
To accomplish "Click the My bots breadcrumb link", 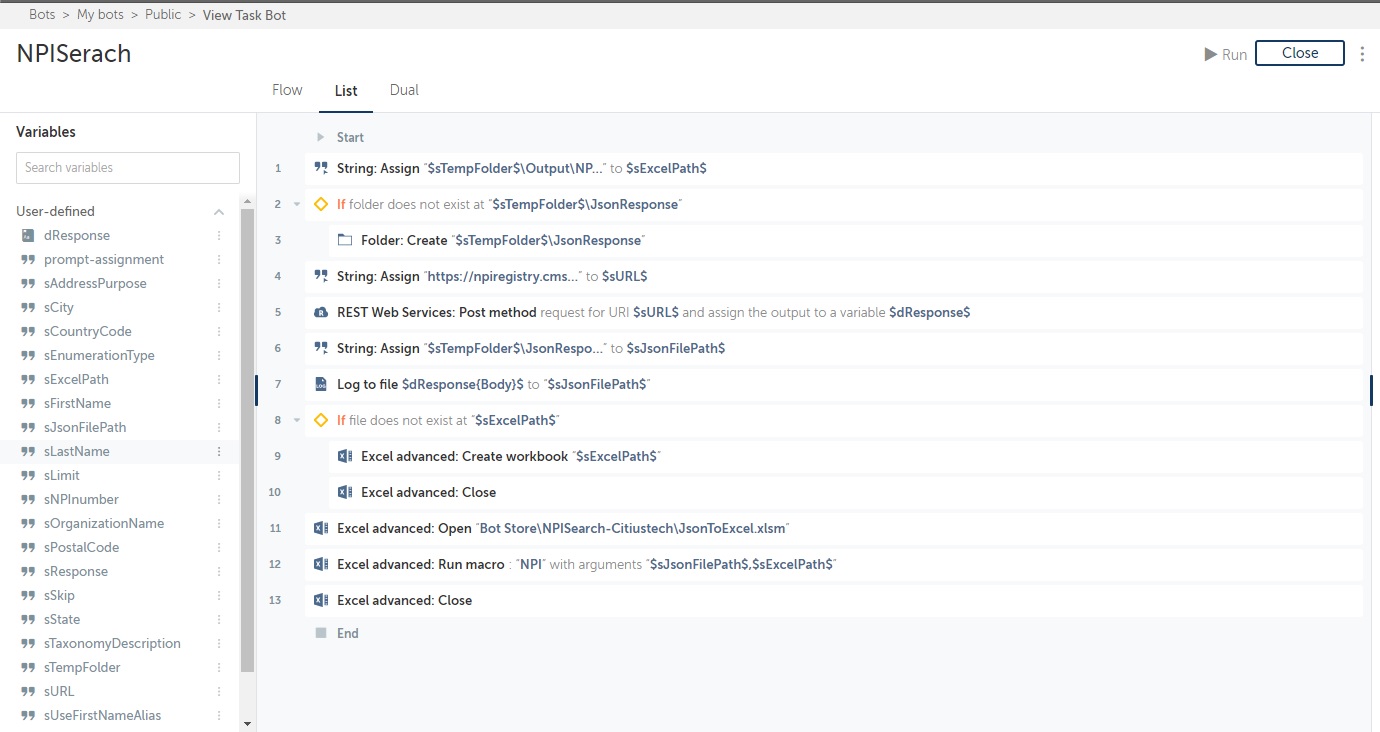I will click(x=100, y=15).
